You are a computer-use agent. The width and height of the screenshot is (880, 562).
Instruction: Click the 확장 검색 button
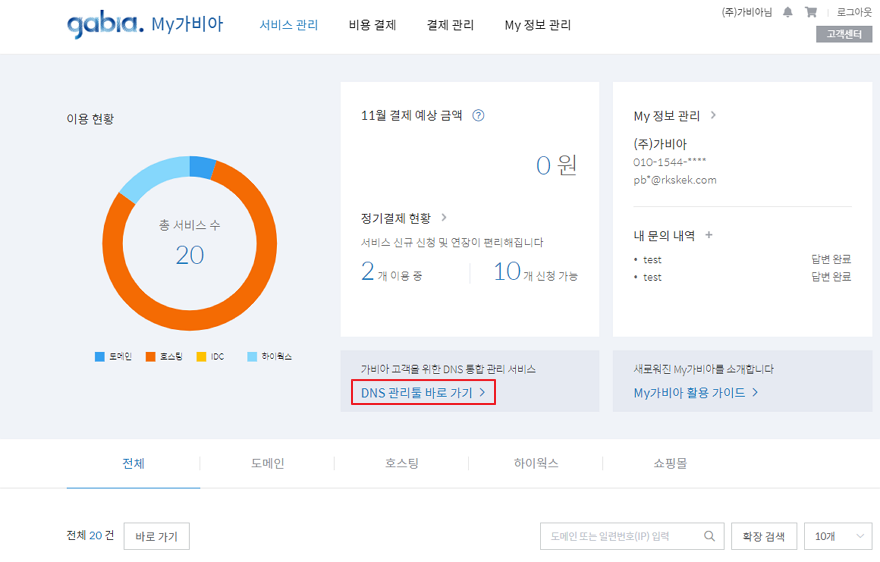pos(764,536)
